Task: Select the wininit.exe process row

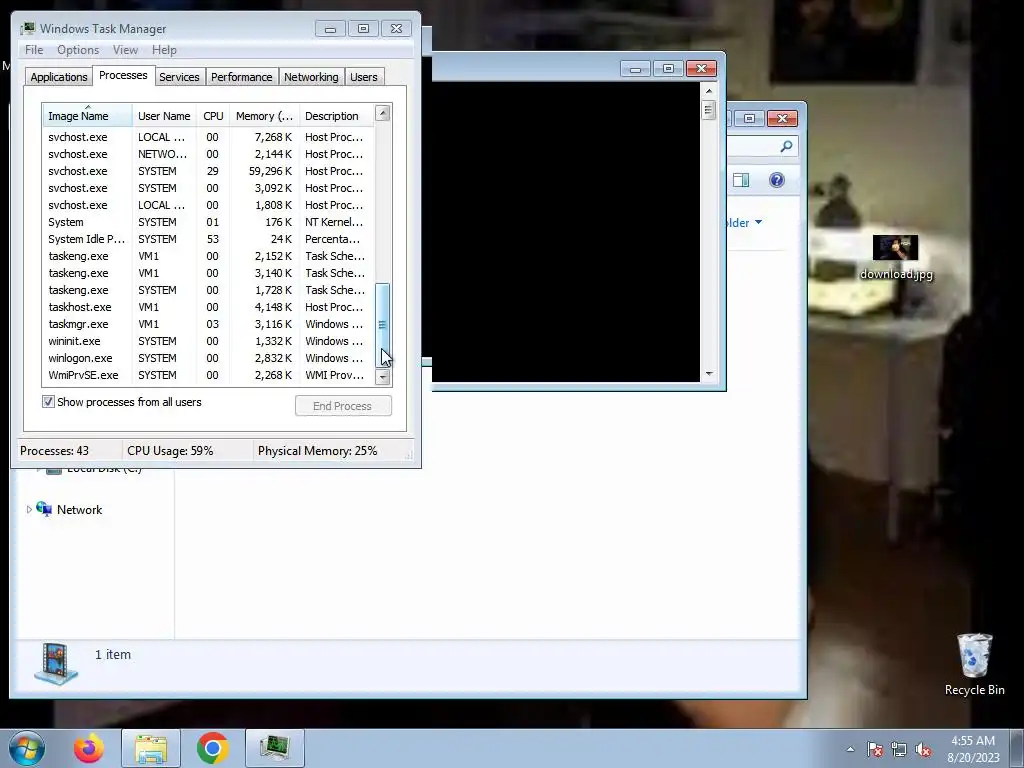Action: pos(208,341)
